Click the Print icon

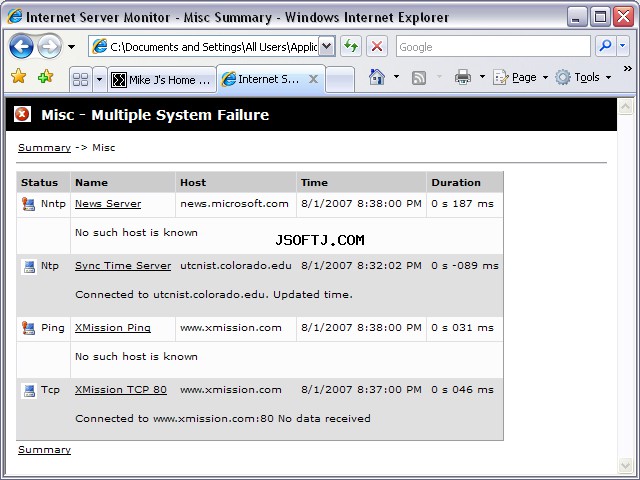462,77
